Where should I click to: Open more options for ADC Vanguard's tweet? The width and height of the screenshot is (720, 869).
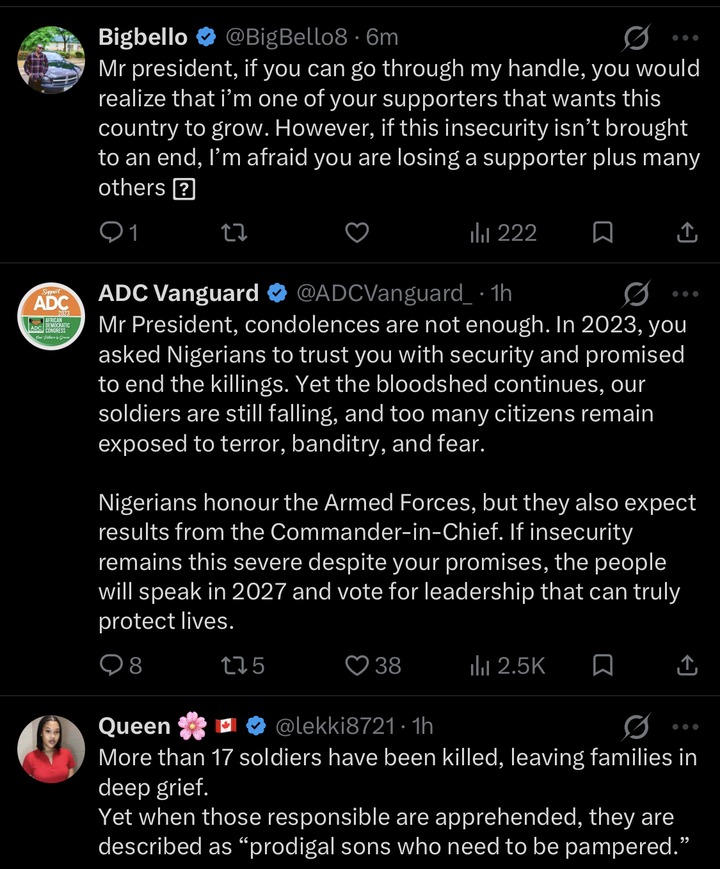[x=686, y=294]
